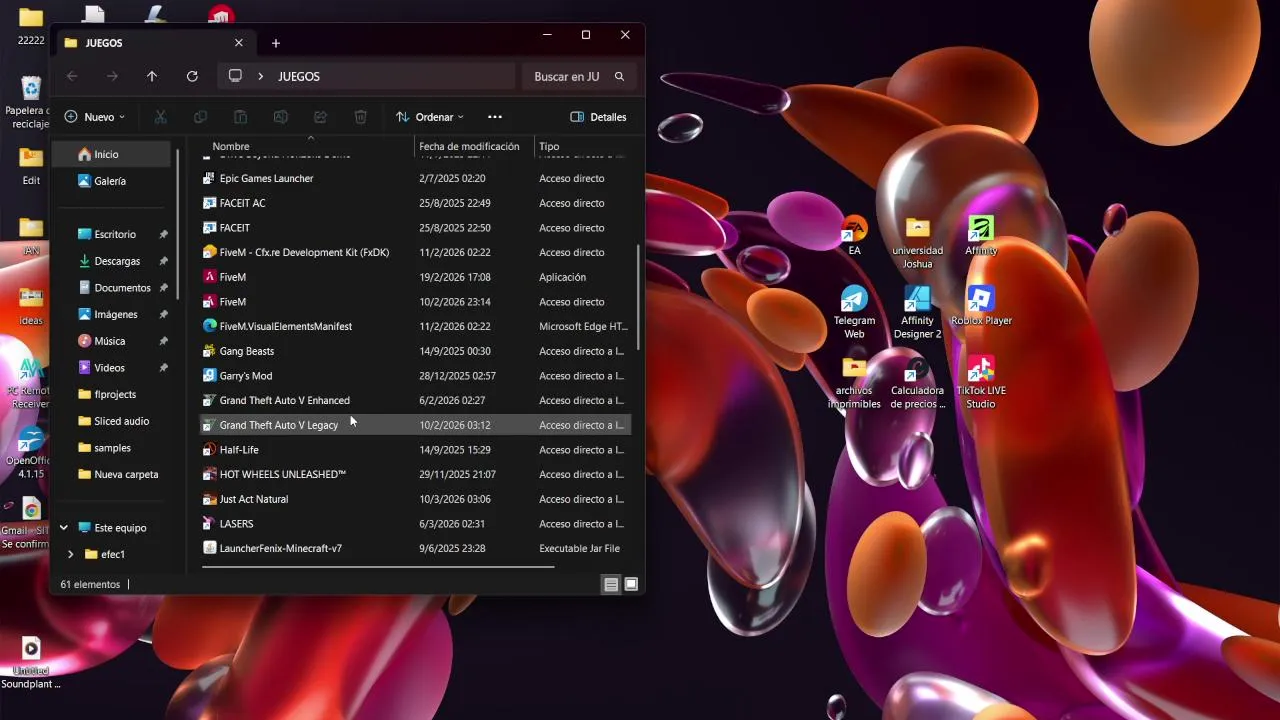The image size is (1280, 720).
Task: Click JUEGOS in address breadcrumb
Action: (x=299, y=76)
